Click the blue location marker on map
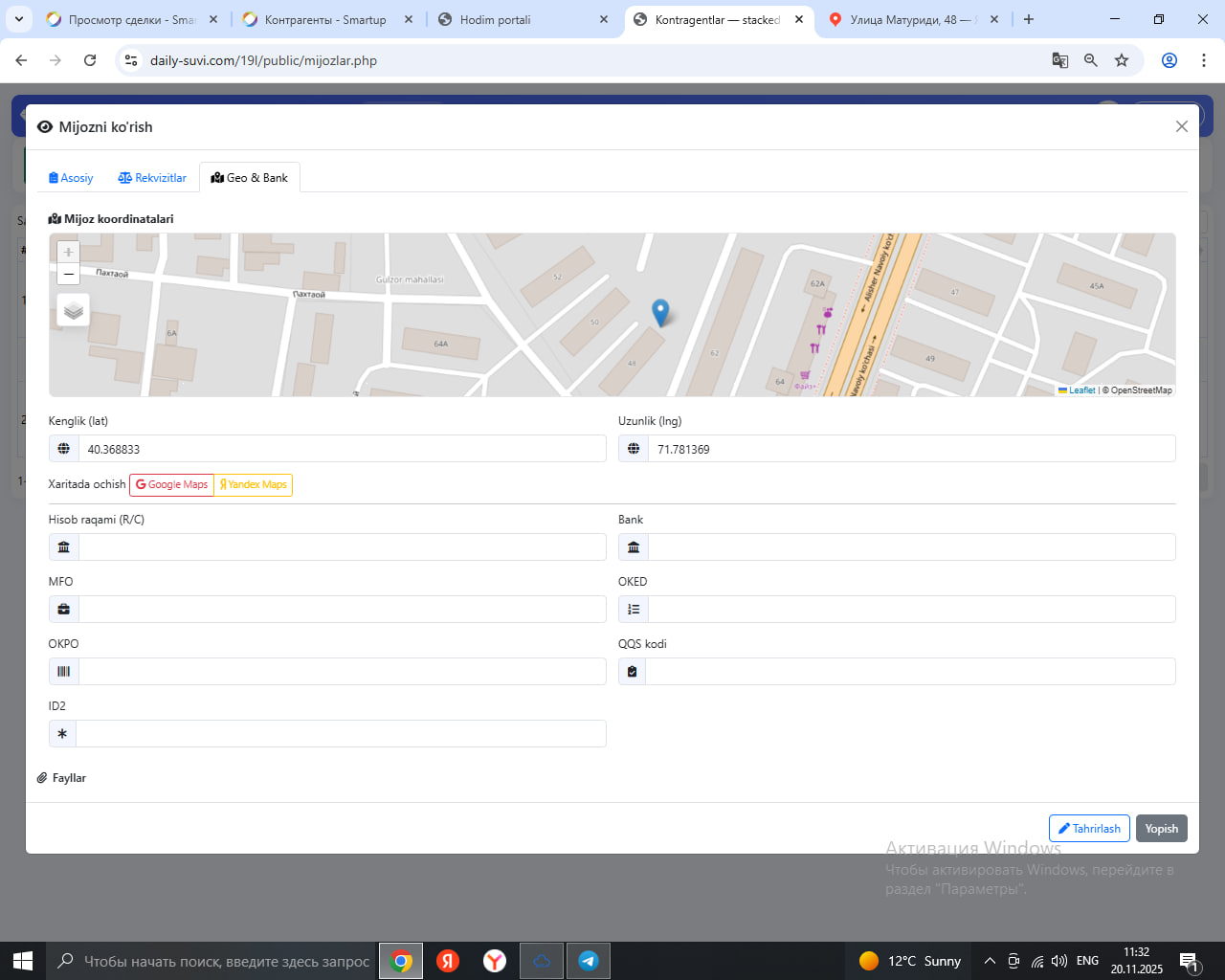Image resolution: width=1225 pixels, height=980 pixels. (x=659, y=312)
